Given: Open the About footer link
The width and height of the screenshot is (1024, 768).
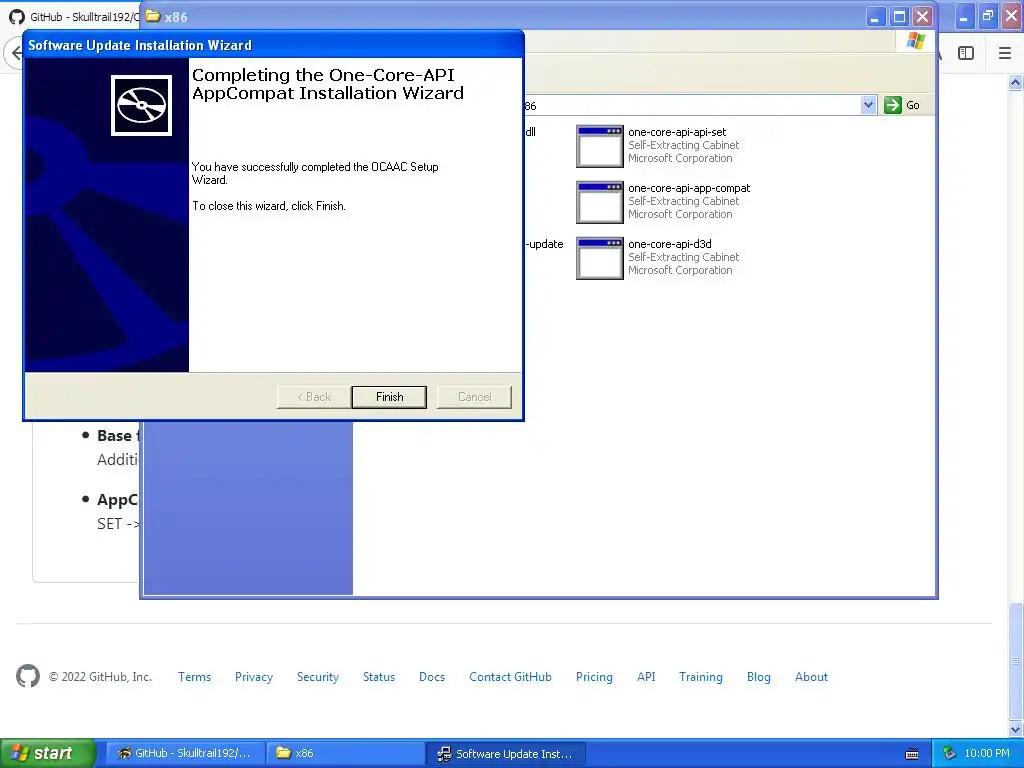Looking at the screenshot, I should pyautogui.click(x=811, y=677).
